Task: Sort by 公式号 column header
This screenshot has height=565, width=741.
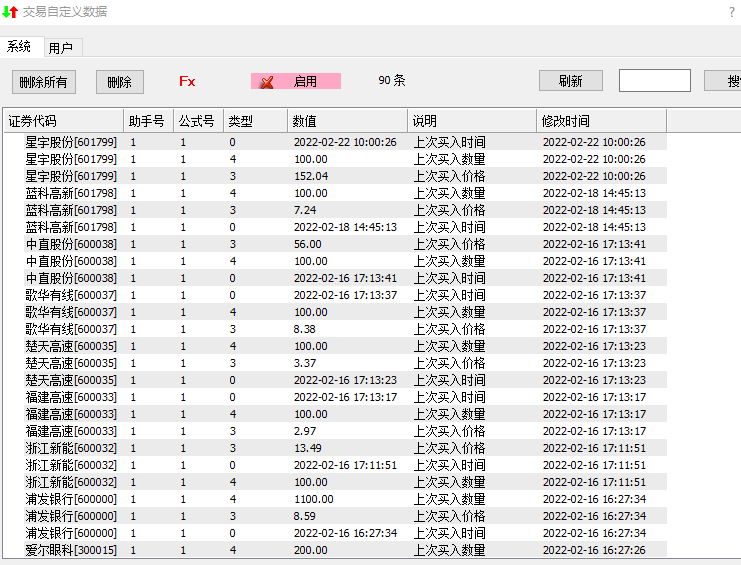Action: [x=196, y=121]
